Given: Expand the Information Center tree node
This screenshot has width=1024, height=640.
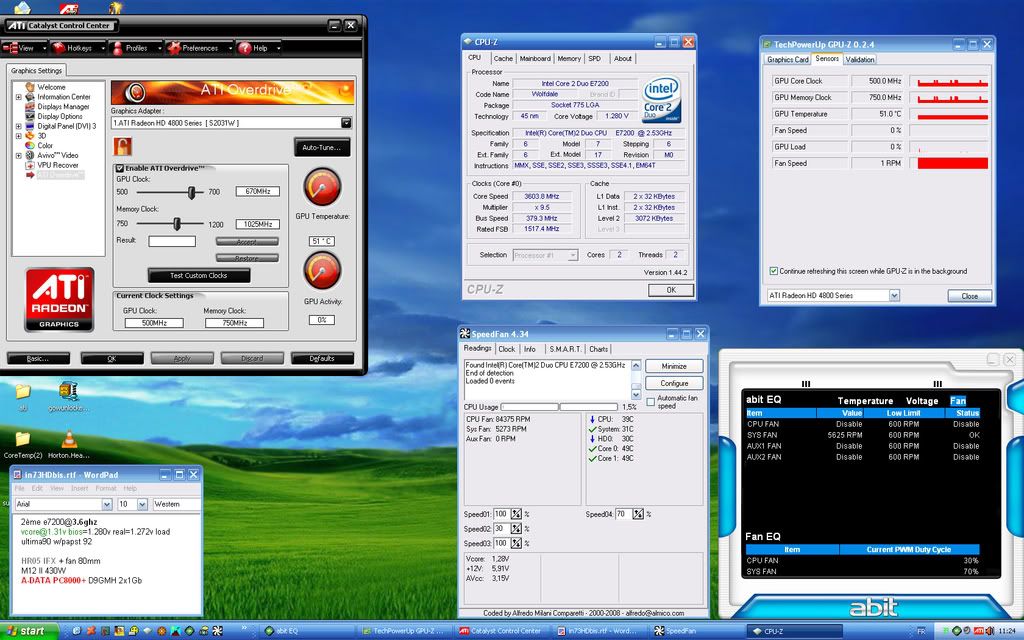Looking at the screenshot, I should (x=18, y=97).
